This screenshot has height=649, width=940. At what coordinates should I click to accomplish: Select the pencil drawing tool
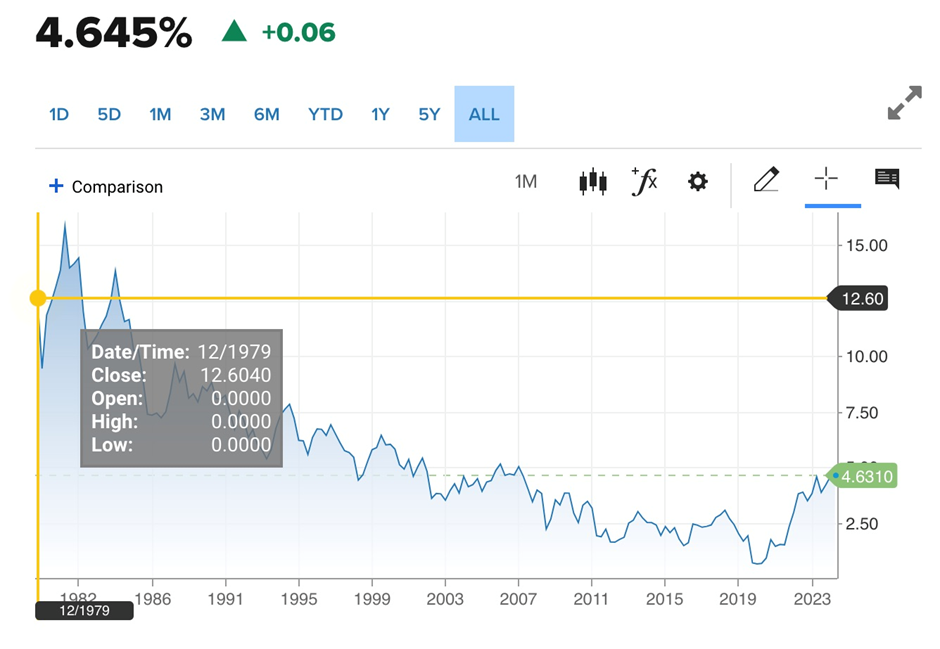coord(766,181)
